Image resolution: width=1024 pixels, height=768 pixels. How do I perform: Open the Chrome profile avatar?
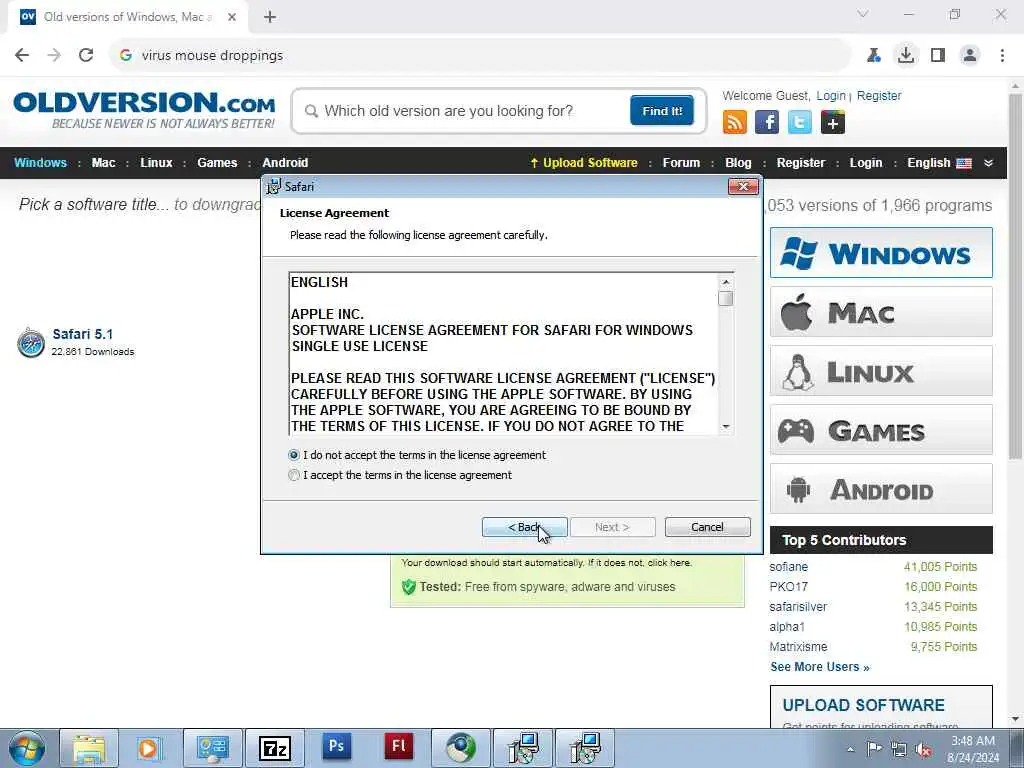pyautogui.click(x=970, y=55)
